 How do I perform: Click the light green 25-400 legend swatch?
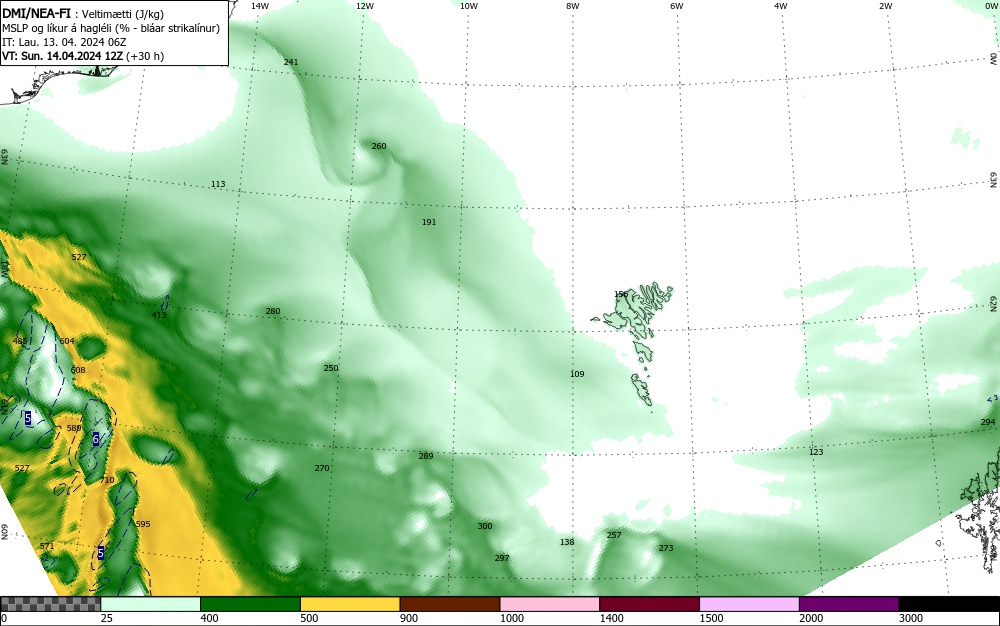coord(151,604)
